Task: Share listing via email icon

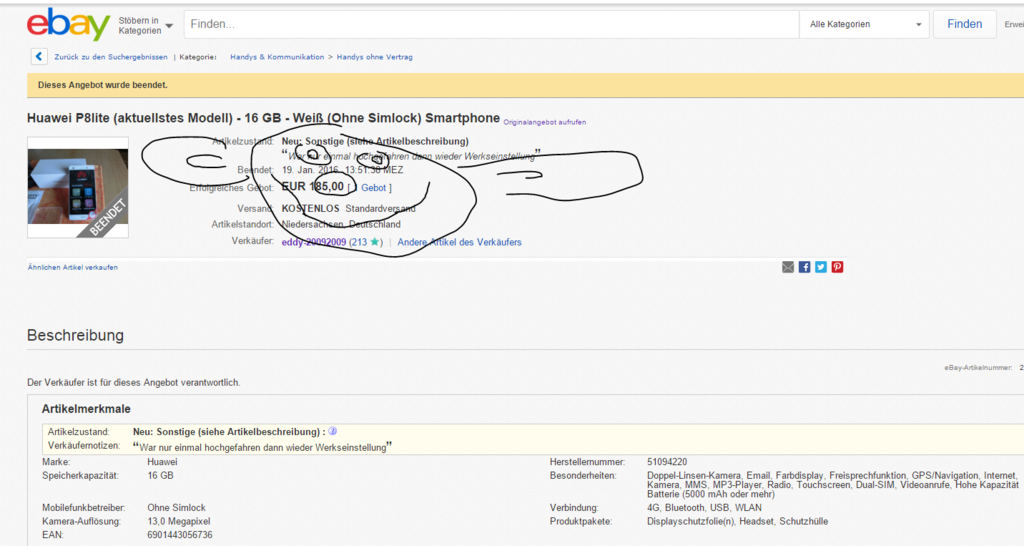Action: tap(788, 267)
